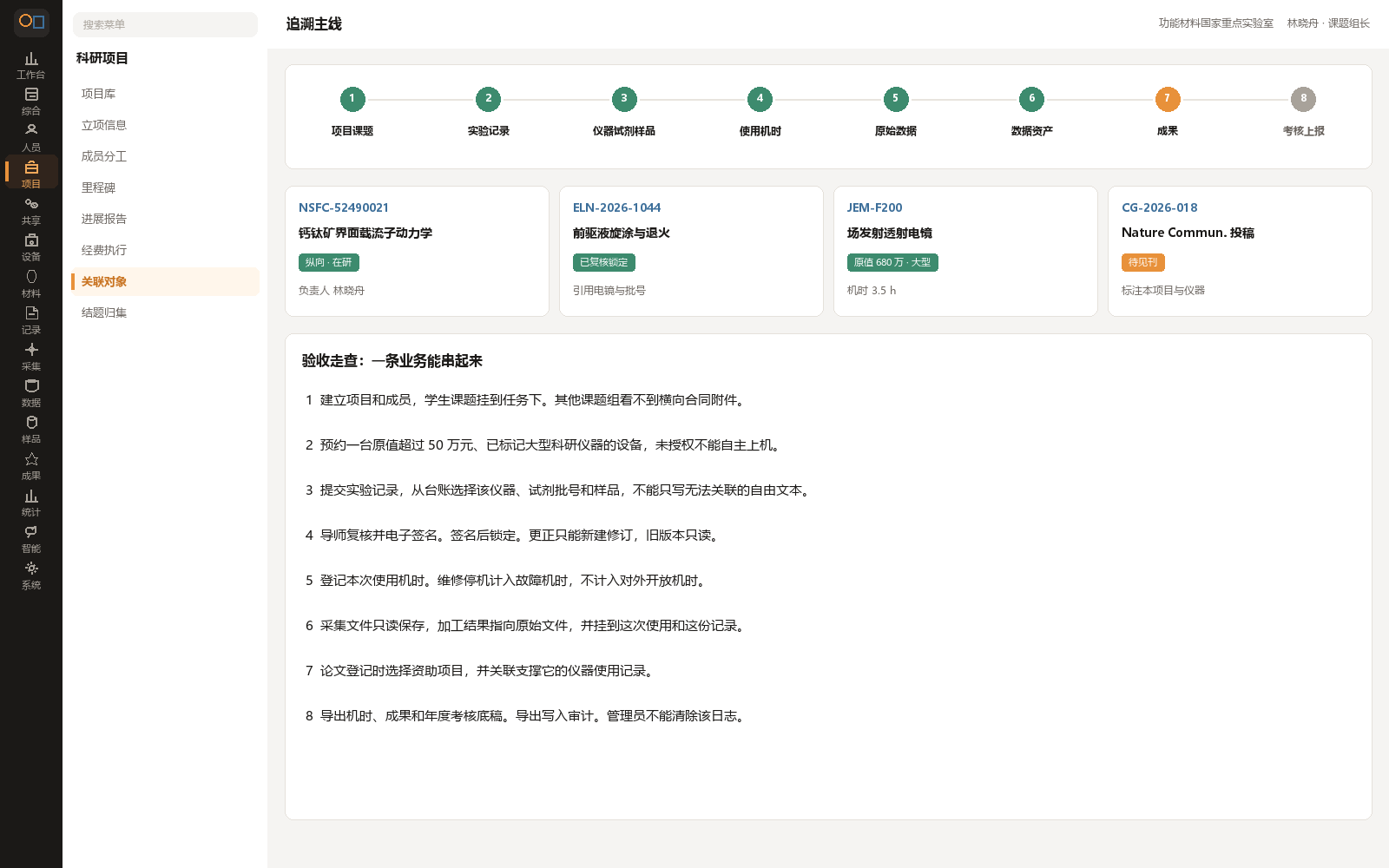Select the 关联对象 menu item

[165, 281]
